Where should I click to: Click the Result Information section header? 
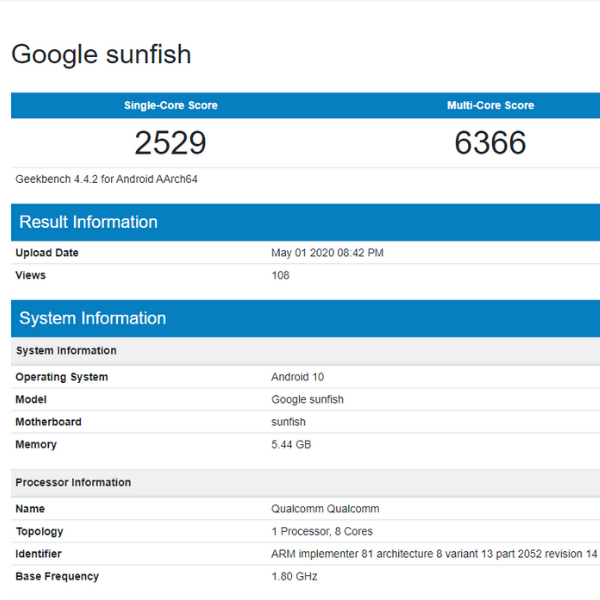point(305,222)
